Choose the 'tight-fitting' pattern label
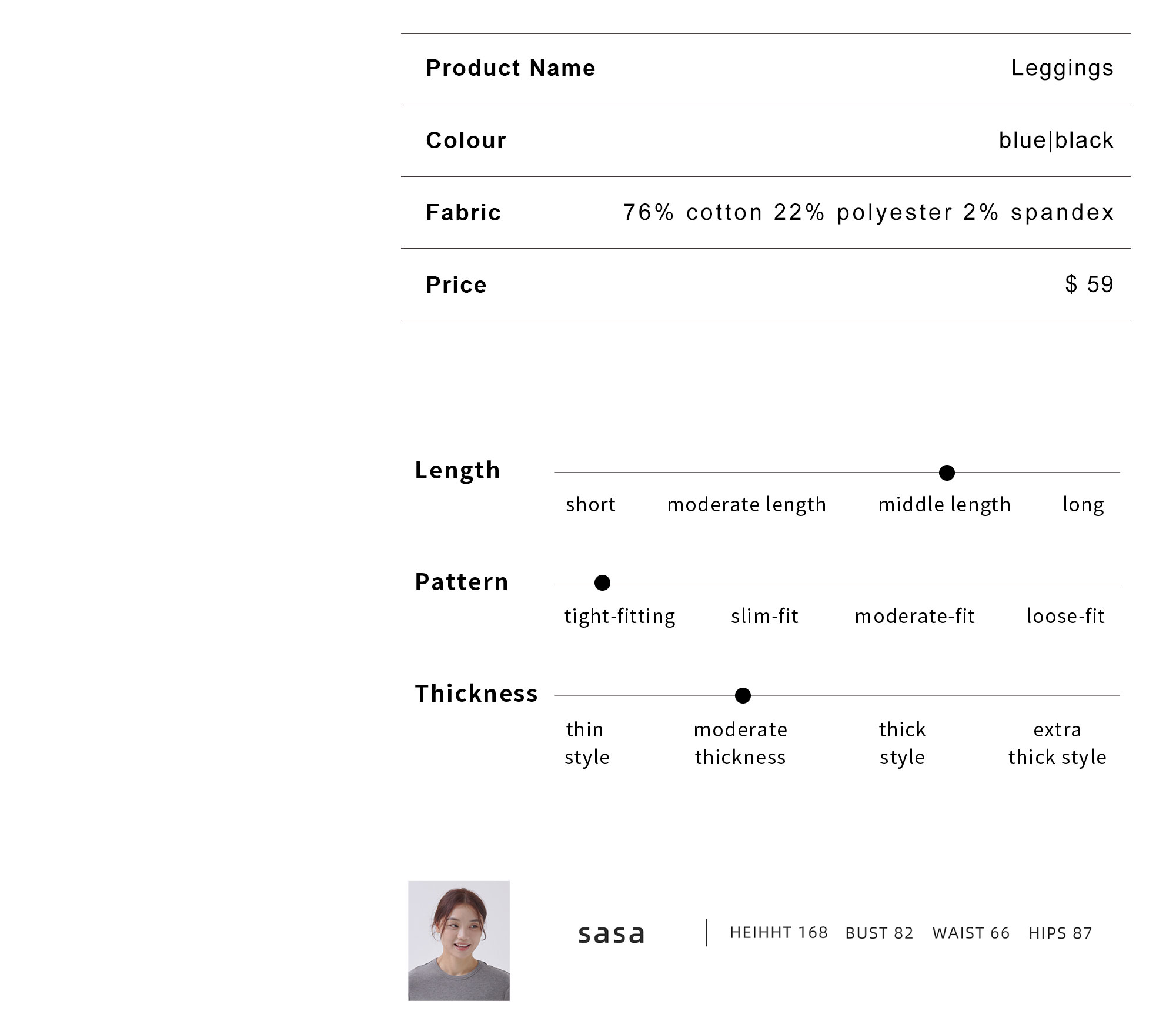Screen dimensions: 1176x1018 [620, 617]
